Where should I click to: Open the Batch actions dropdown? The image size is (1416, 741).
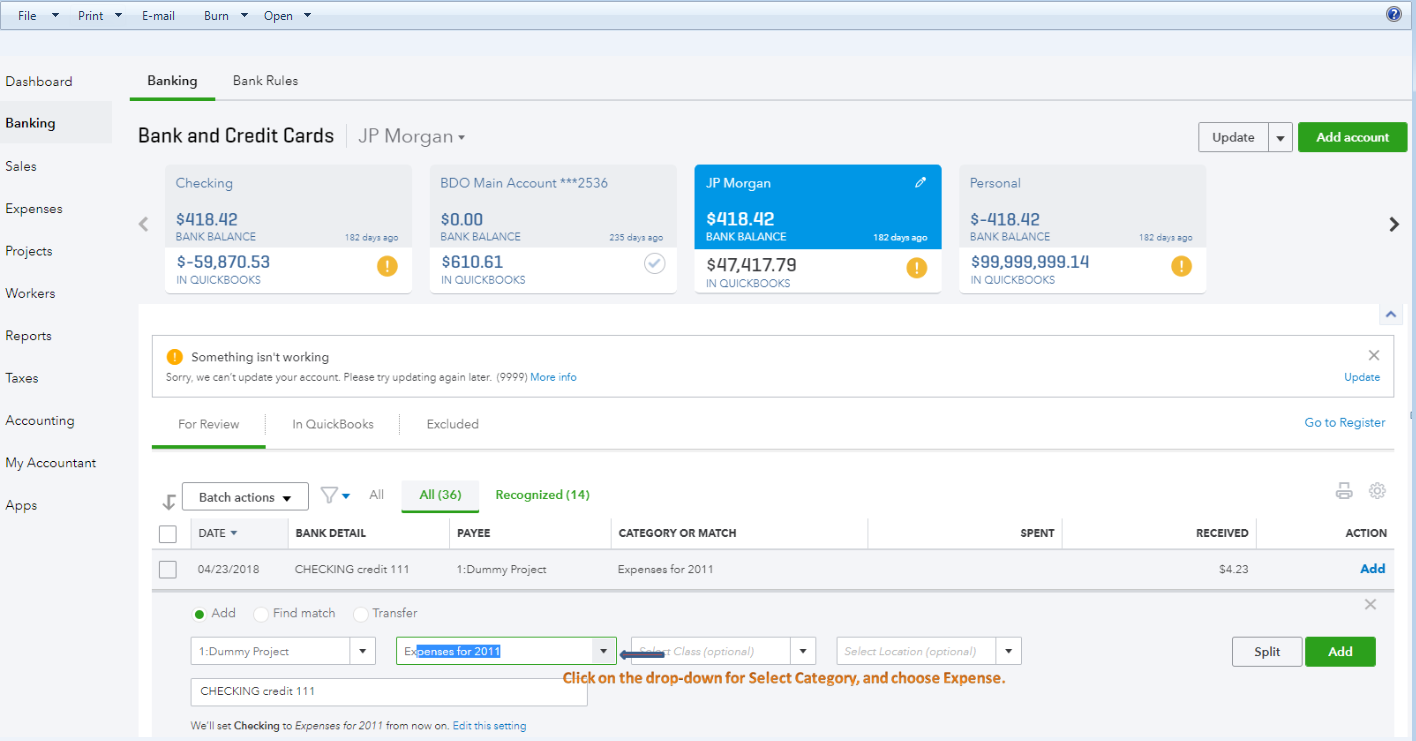coord(244,497)
